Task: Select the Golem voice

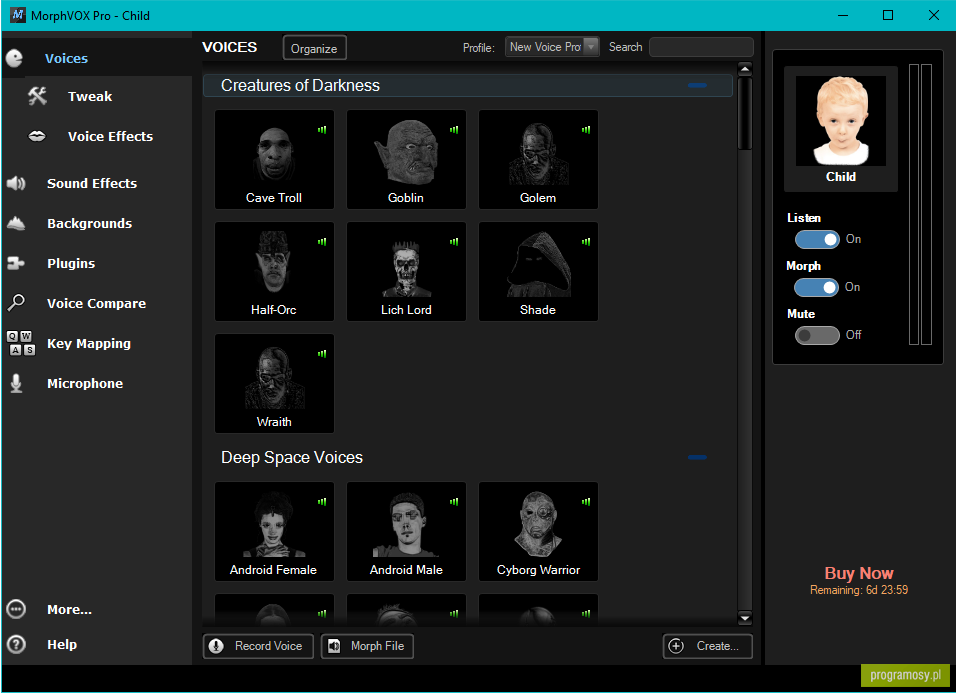Action: [538, 159]
